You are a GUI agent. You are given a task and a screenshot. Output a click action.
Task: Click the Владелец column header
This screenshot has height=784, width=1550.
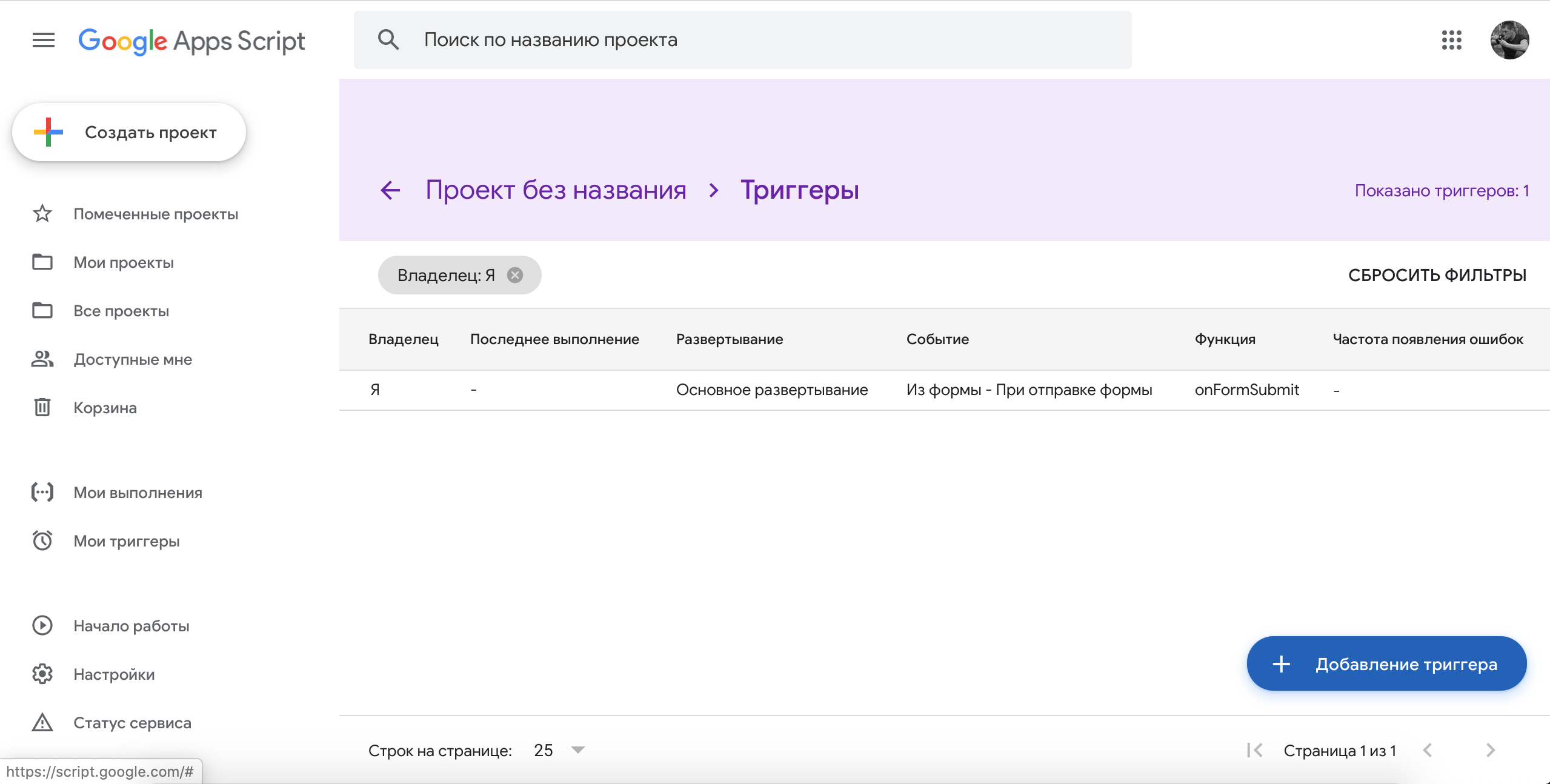[x=403, y=339]
